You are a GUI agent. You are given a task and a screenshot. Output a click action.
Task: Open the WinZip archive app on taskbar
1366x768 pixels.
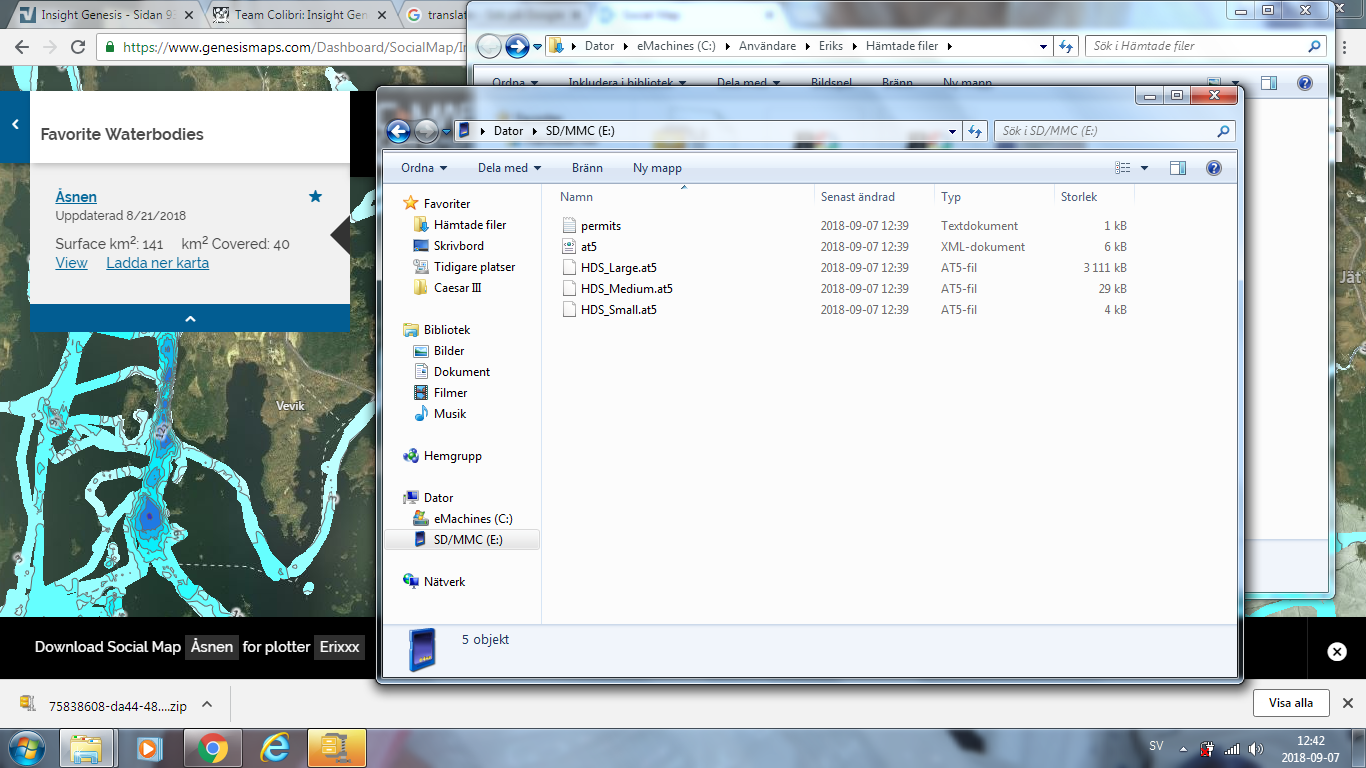tap(337, 748)
